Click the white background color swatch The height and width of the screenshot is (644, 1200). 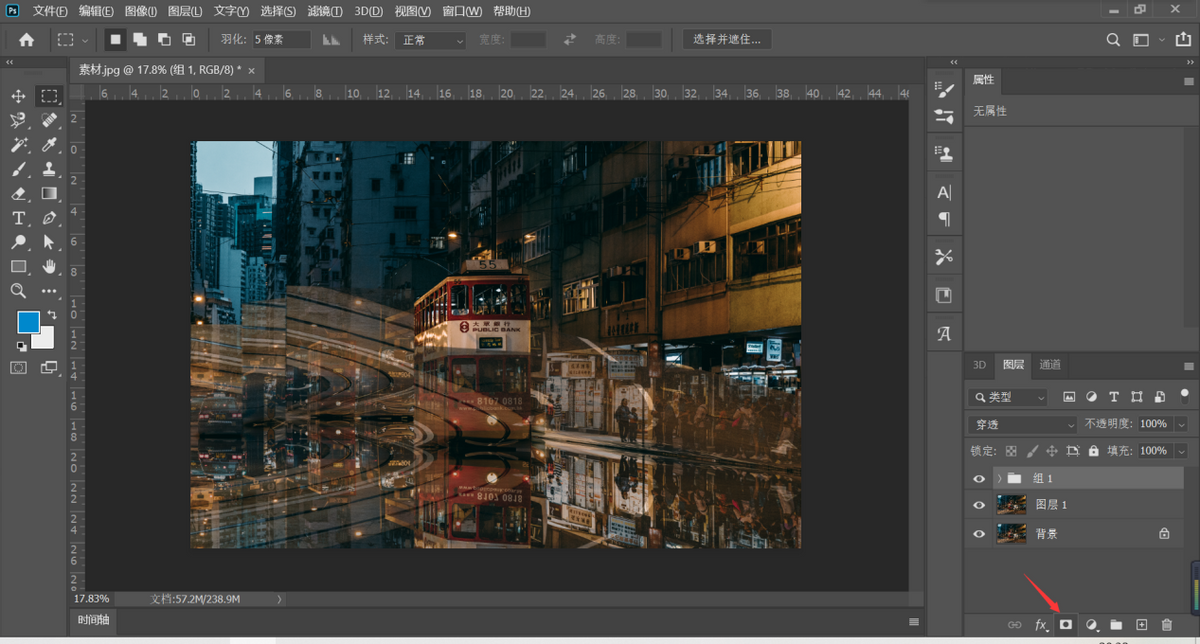(45, 340)
